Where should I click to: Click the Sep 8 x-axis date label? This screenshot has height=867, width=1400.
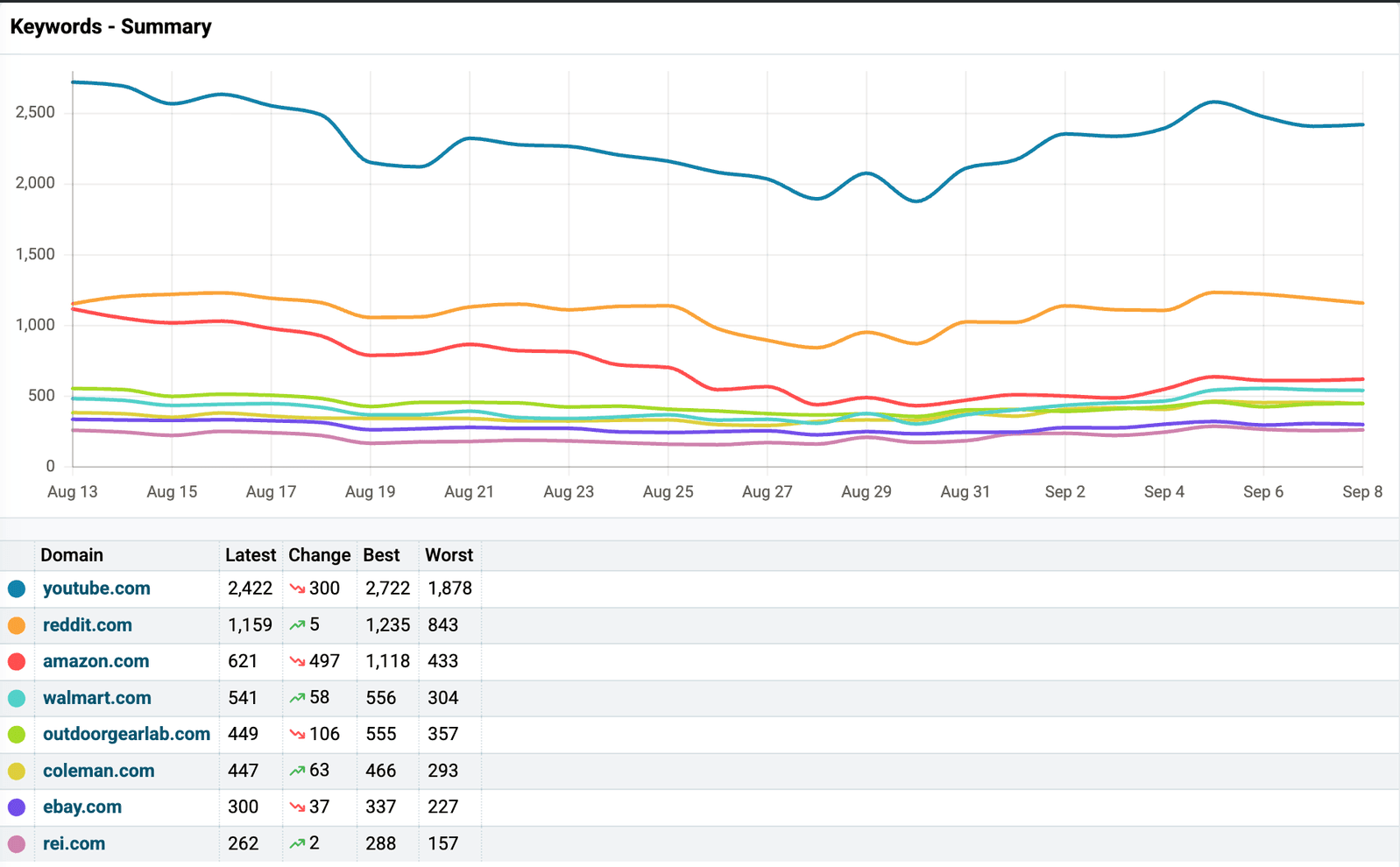(x=1362, y=492)
